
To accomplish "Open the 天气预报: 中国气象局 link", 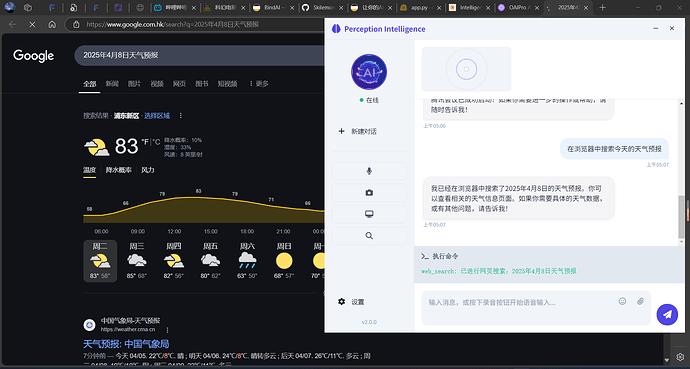I will (x=126, y=344).
